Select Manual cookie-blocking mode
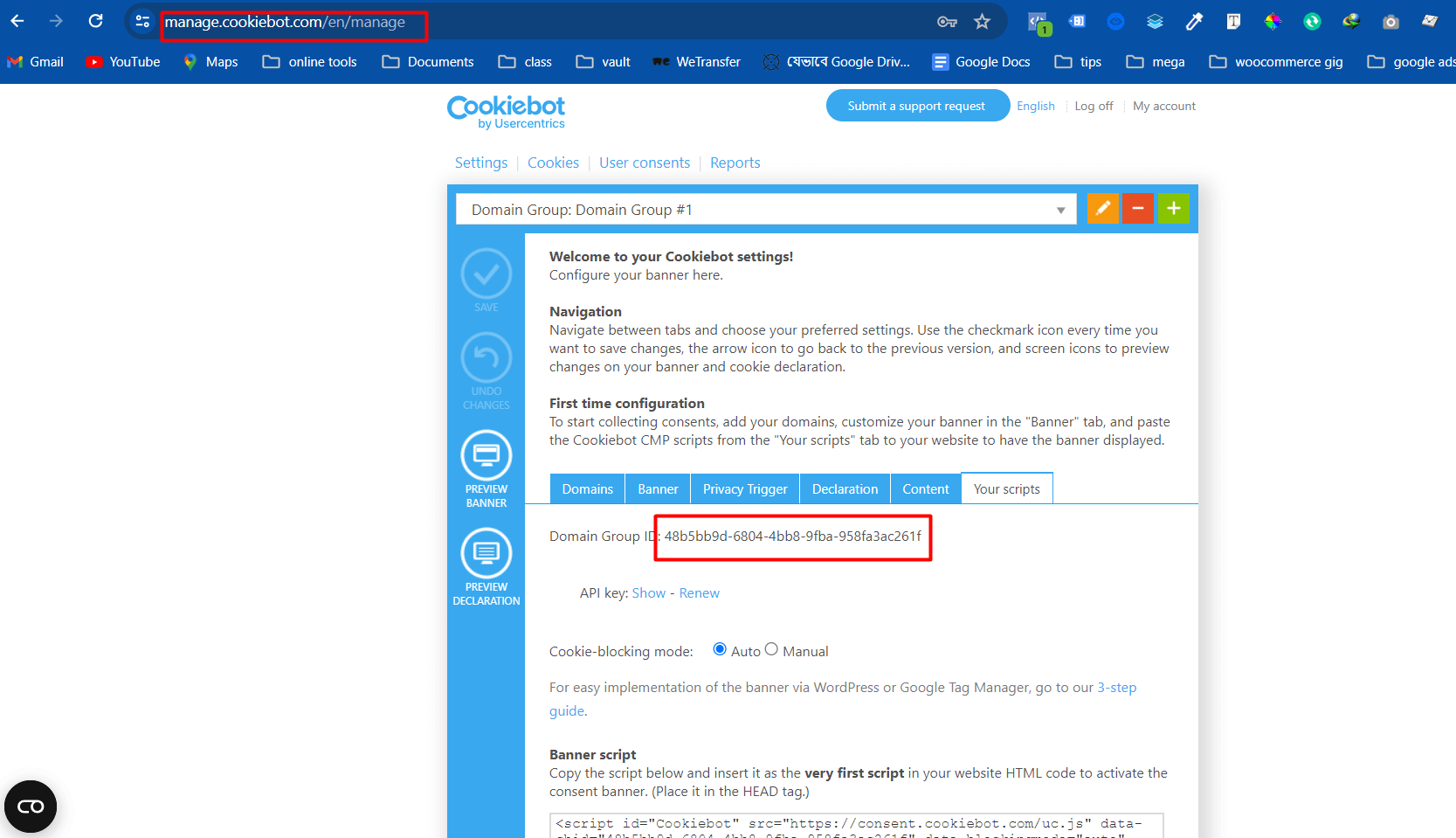This screenshot has width=1456, height=838. [x=771, y=649]
